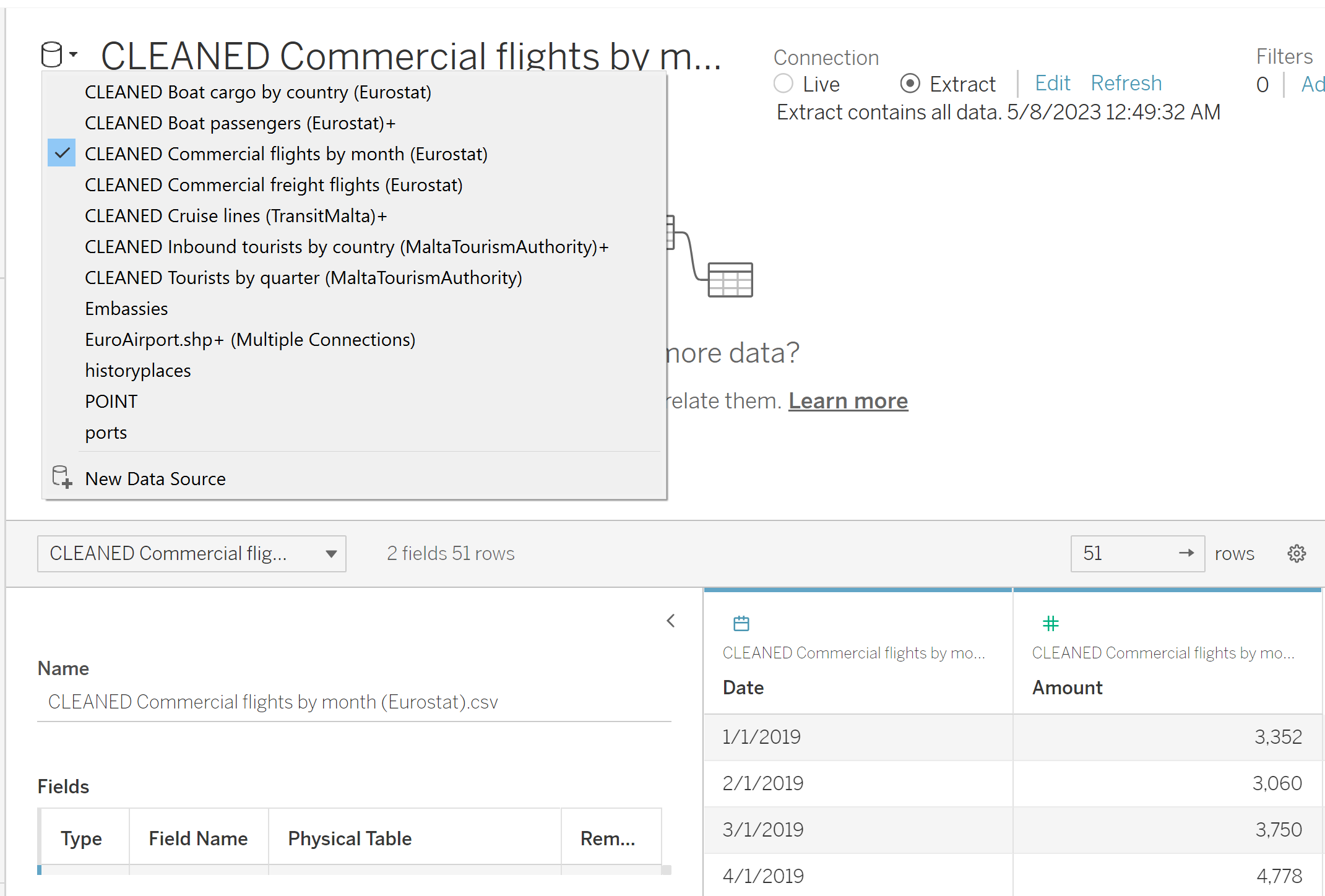Click the Edit extract link
The image size is (1325, 896).
1052,83
